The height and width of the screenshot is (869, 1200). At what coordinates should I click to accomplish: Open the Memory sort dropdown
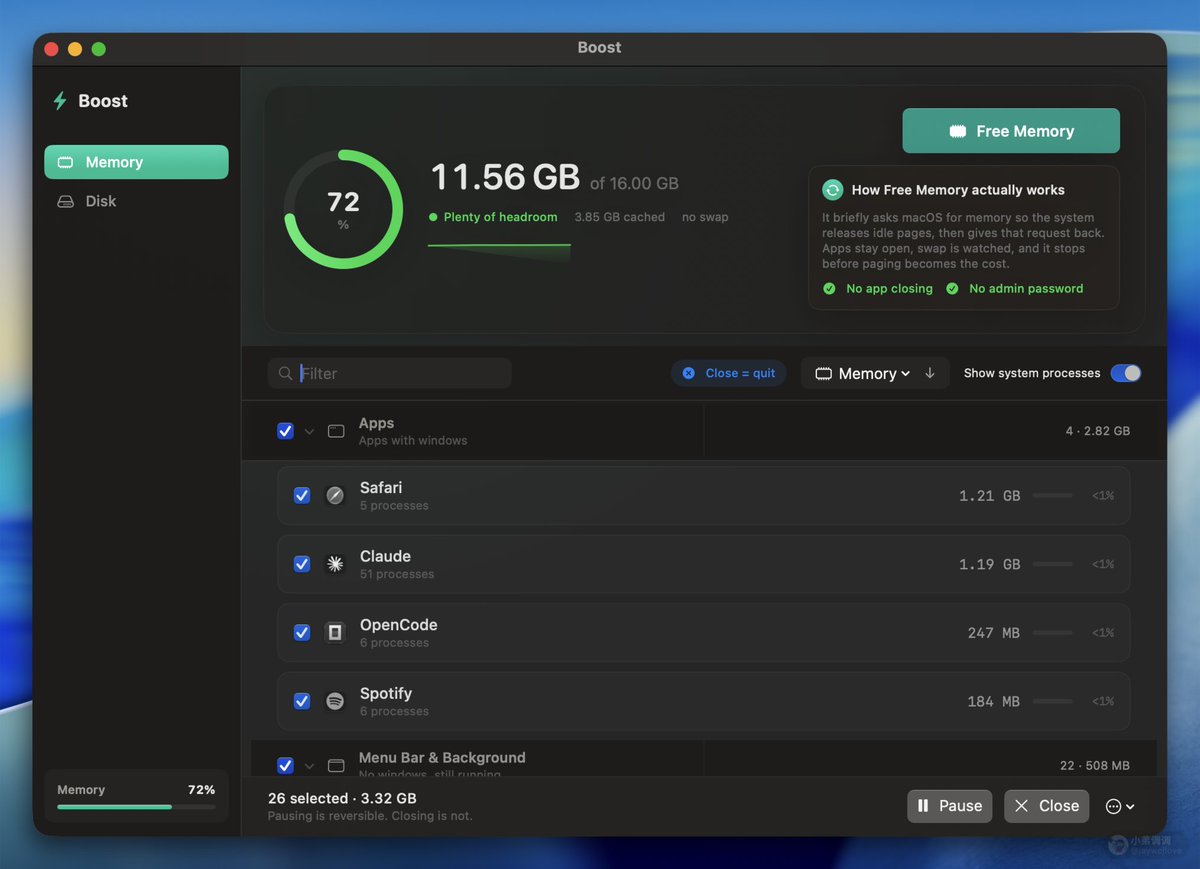863,373
